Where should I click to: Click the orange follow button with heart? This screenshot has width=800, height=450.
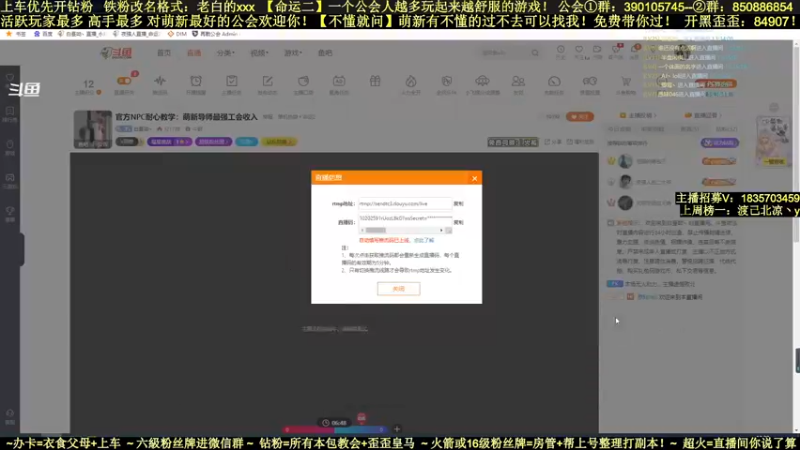tap(580, 117)
